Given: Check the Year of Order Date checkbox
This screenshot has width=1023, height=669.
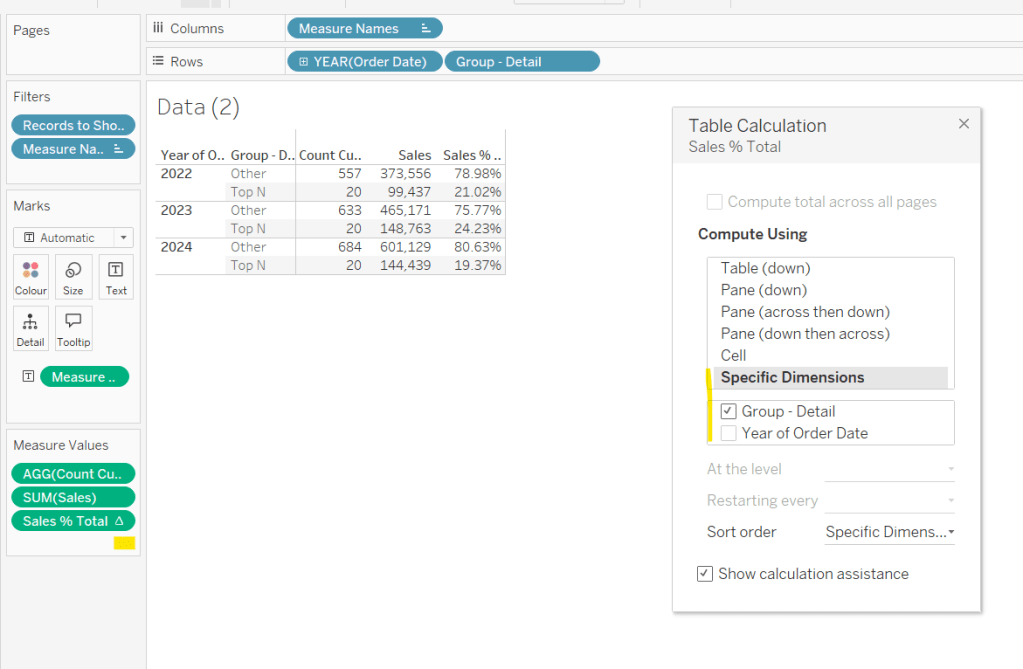Looking at the screenshot, I should 729,433.
